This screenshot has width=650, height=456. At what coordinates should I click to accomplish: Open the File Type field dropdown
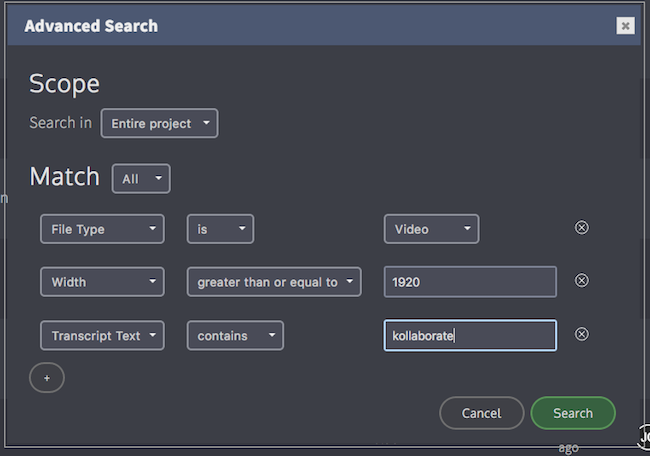coord(102,229)
